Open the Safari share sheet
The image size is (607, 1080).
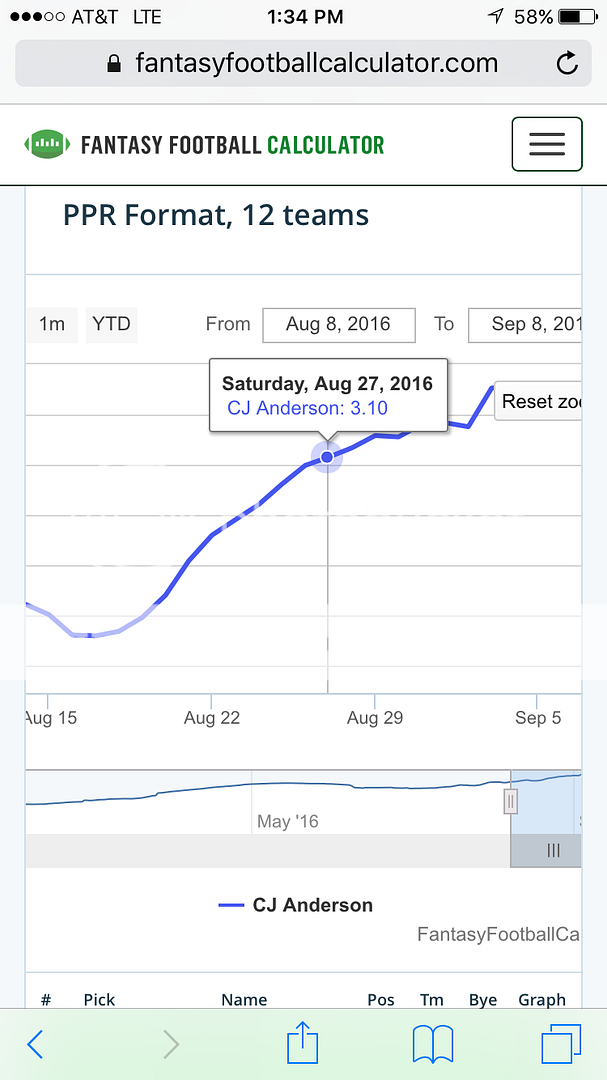click(302, 1043)
